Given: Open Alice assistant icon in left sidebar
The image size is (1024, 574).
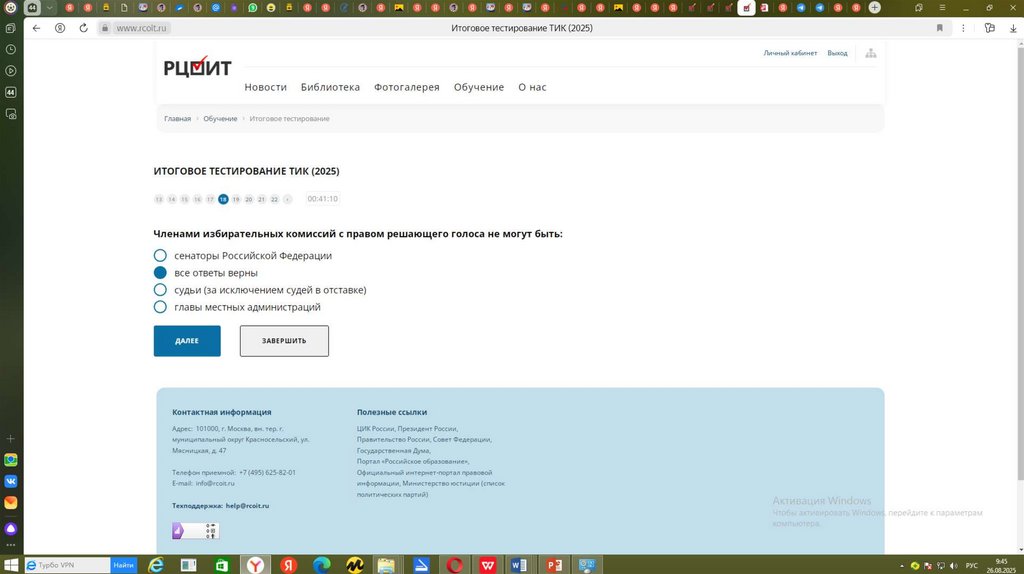Looking at the screenshot, I should click(x=10, y=528).
